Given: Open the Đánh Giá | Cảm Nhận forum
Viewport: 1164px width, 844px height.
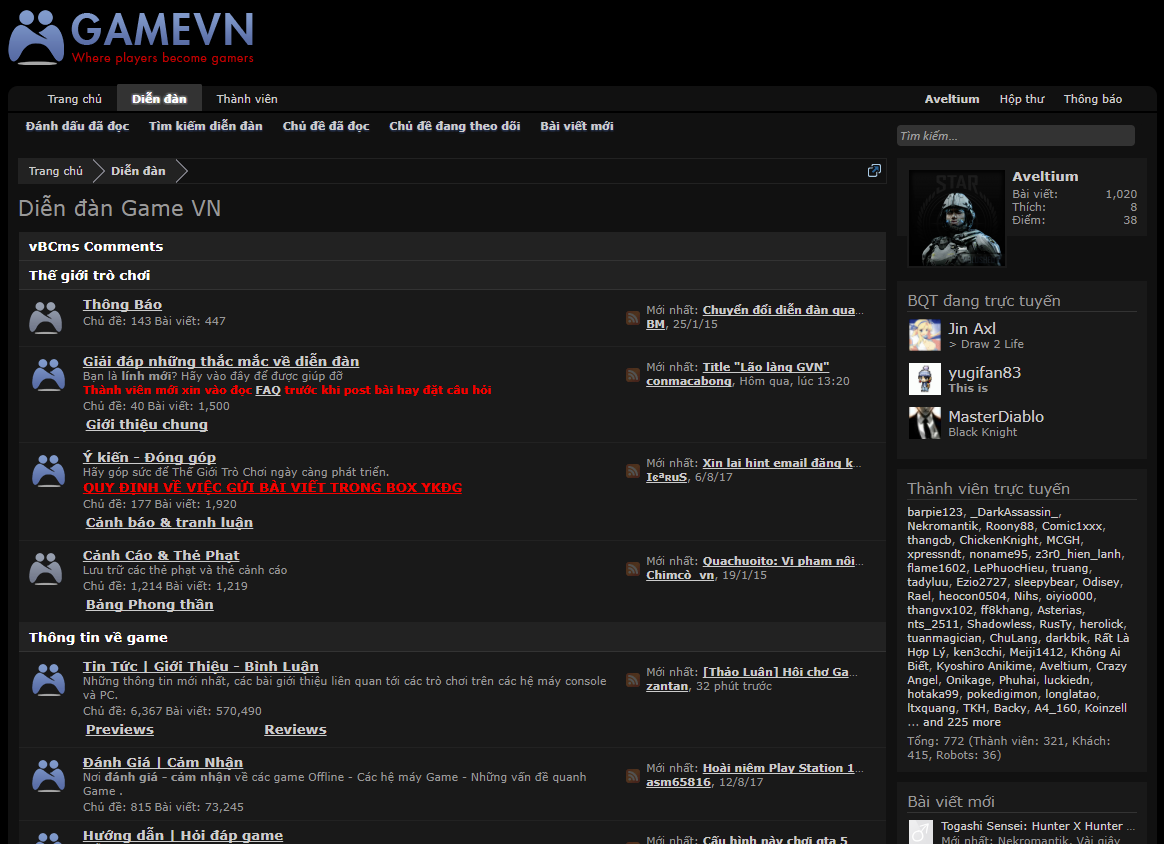Looking at the screenshot, I should click(163, 762).
